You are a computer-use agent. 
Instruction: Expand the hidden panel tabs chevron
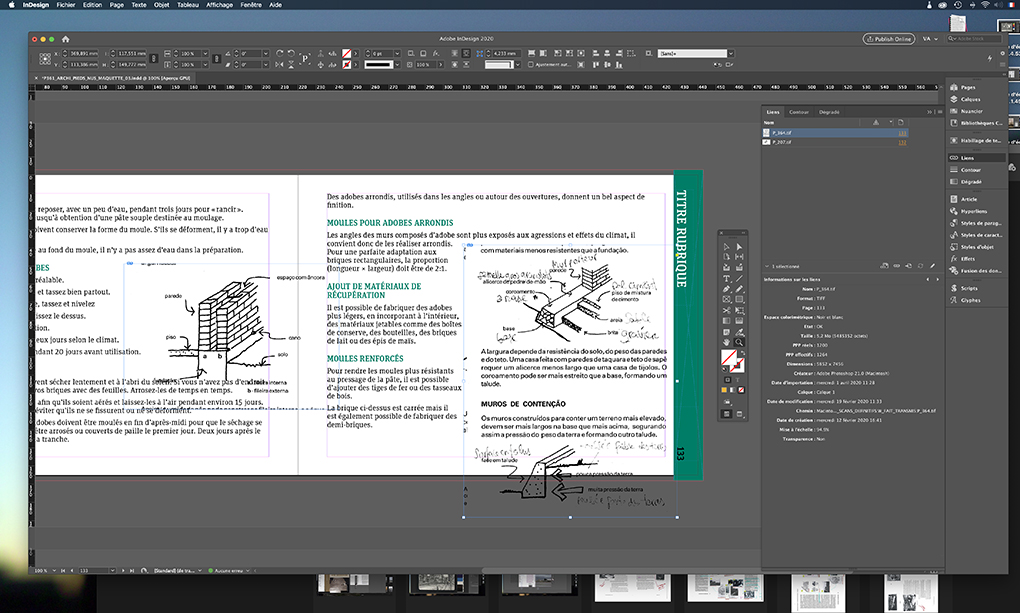(x=930, y=112)
